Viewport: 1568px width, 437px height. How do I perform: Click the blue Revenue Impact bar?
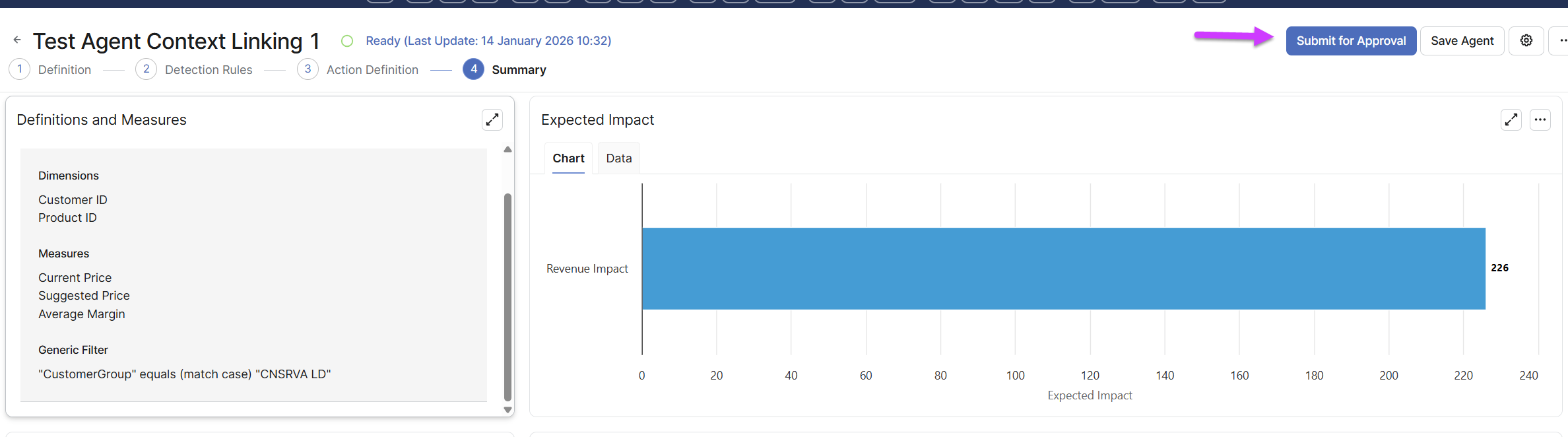(x=1063, y=269)
